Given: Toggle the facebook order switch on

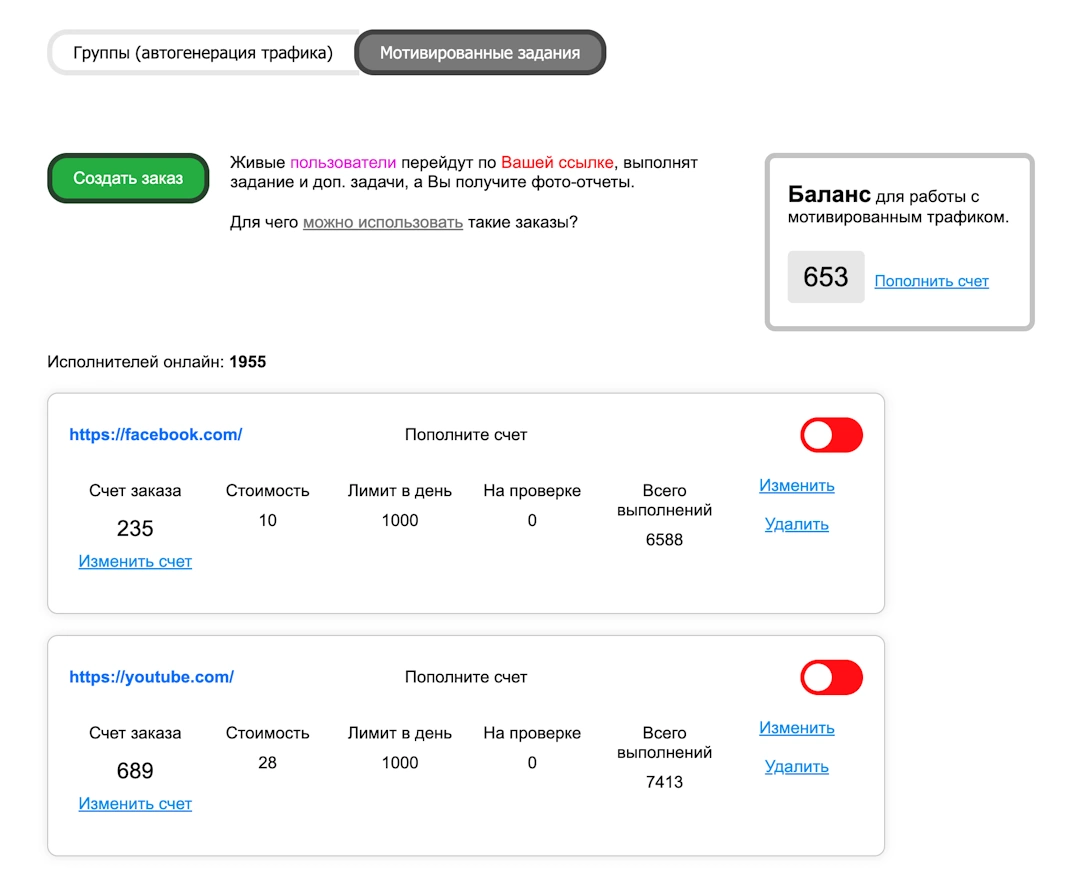Looking at the screenshot, I should click(x=830, y=435).
